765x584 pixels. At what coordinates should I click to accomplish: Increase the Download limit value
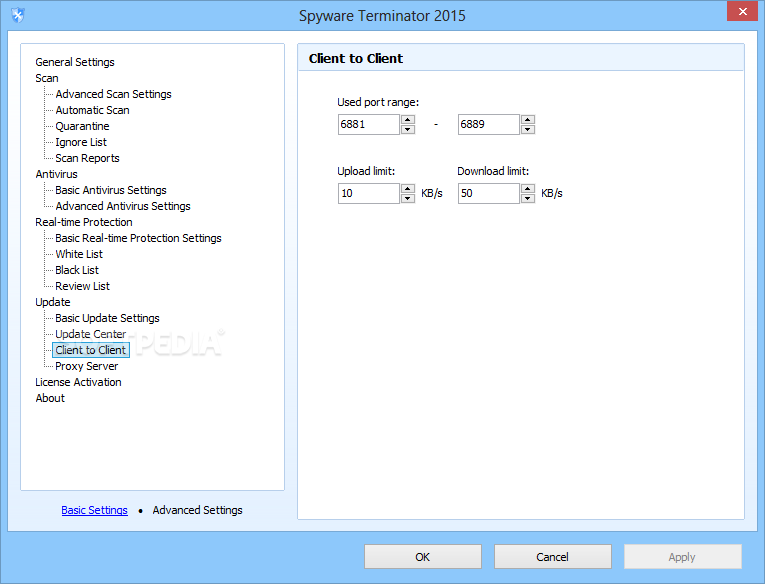point(528,188)
